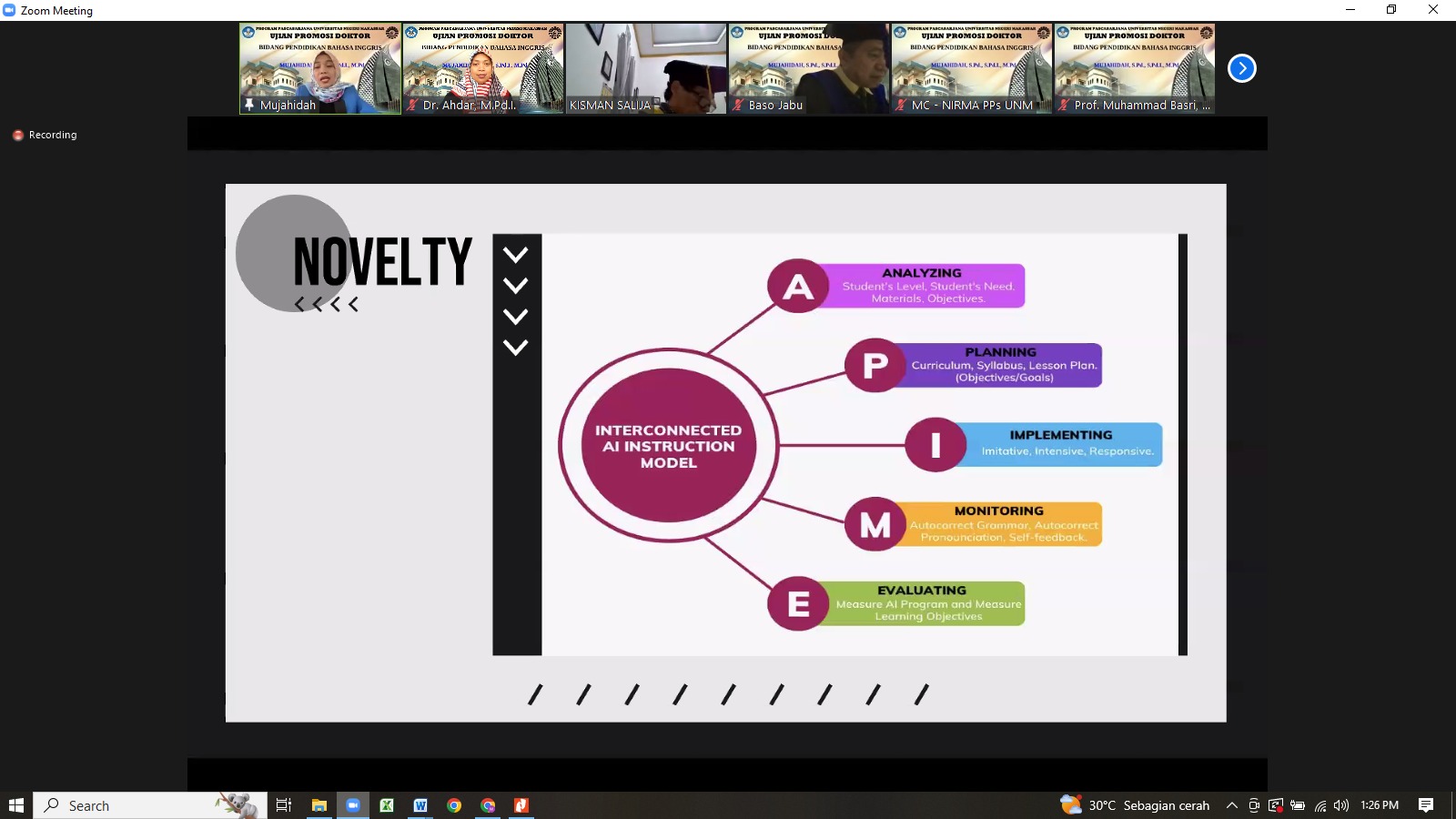
Task: Open the weather widget showing 30°C
Action: click(x=1135, y=805)
